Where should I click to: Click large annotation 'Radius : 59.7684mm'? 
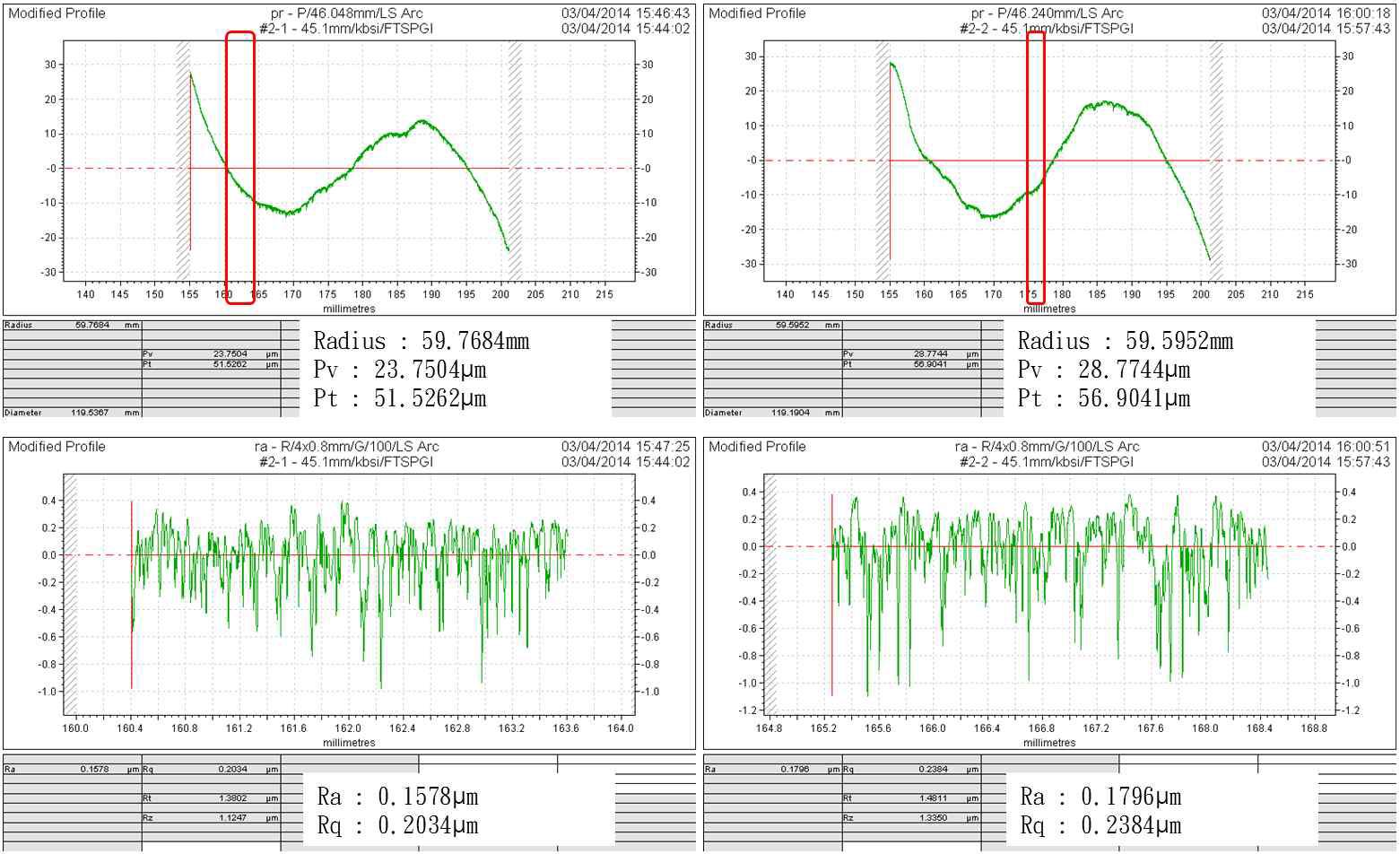(x=422, y=342)
